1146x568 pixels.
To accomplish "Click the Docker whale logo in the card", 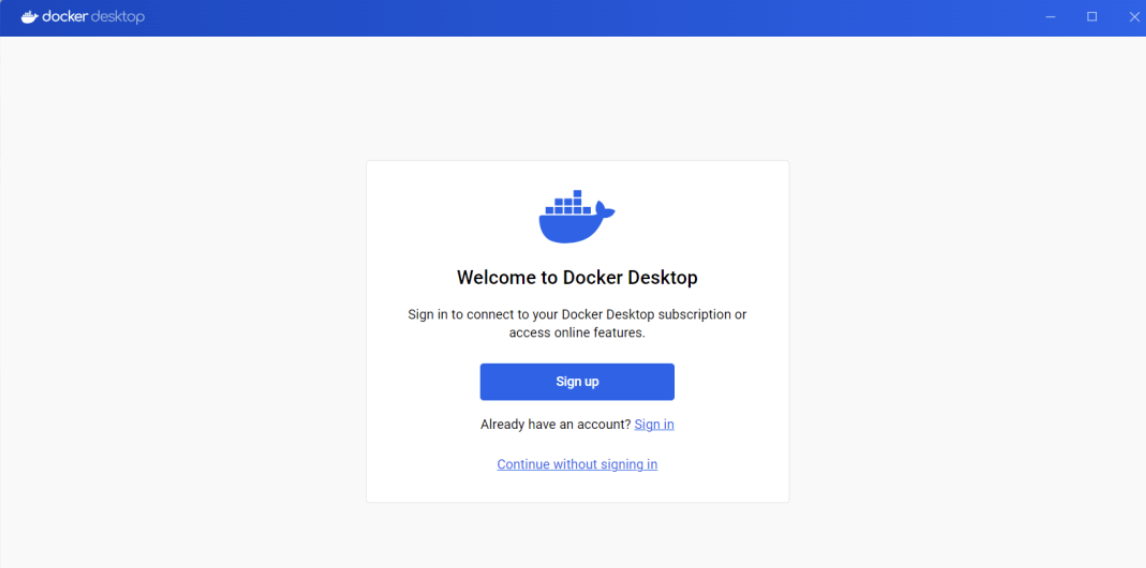I will point(577,216).
